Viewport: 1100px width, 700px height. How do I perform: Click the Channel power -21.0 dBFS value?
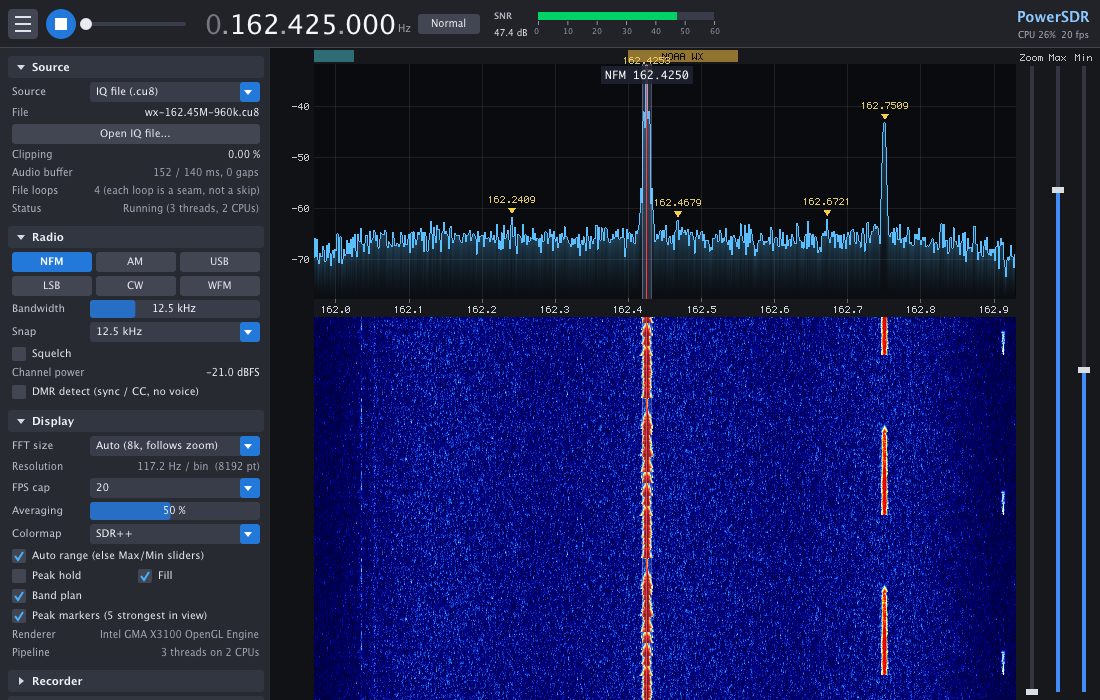pyautogui.click(x=233, y=372)
